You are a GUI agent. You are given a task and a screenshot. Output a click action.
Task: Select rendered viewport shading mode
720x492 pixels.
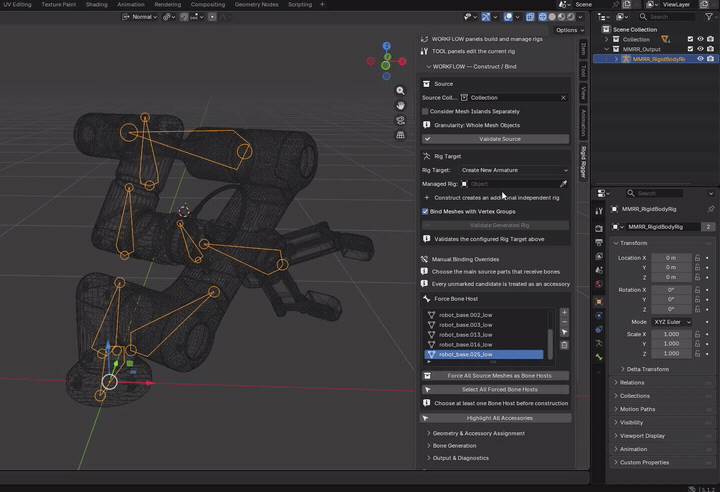tap(571, 17)
